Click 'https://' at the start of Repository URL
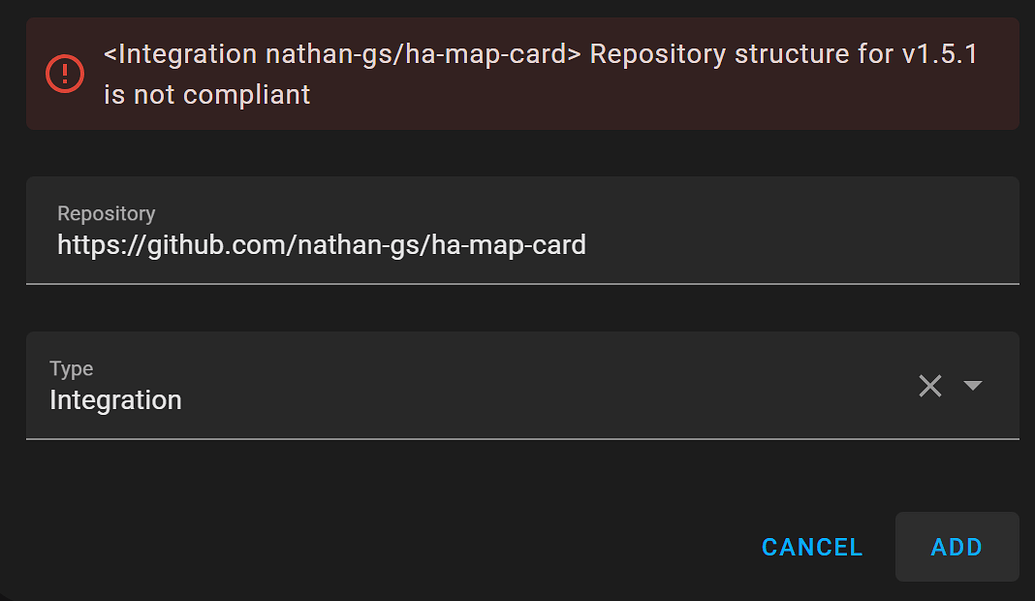Screen dimensions: 1035x601 click(95, 245)
